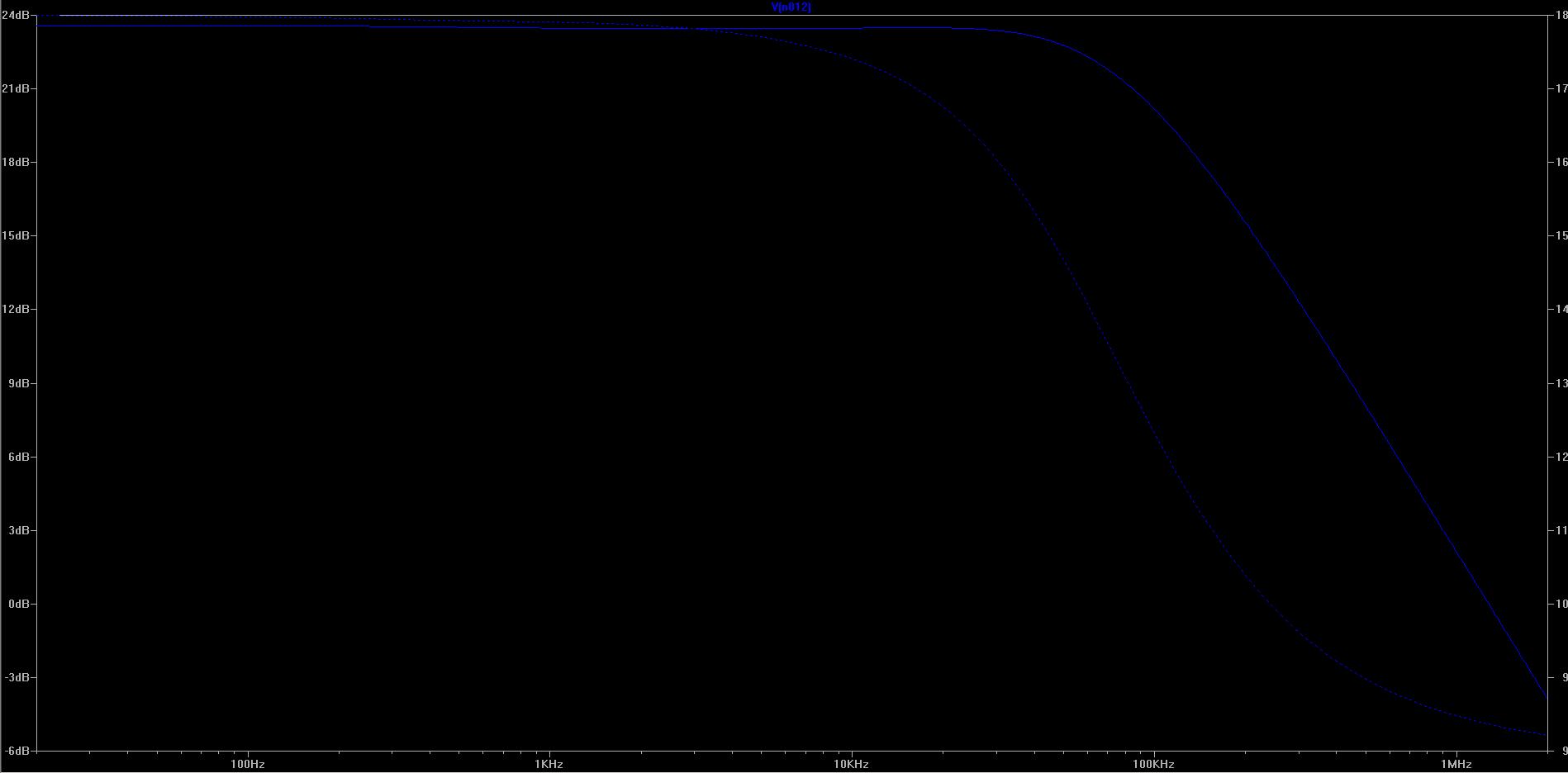Click the 1MHz frequency axis label
Screen dimensions: 1568x773
click(x=1456, y=764)
